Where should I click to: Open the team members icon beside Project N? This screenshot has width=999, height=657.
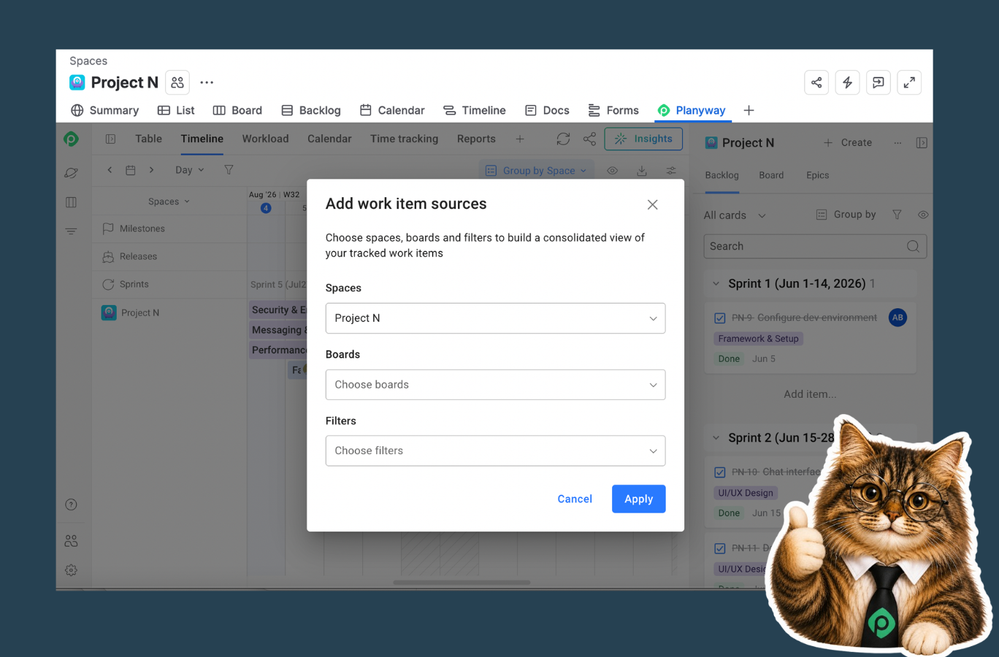click(177, 82)
